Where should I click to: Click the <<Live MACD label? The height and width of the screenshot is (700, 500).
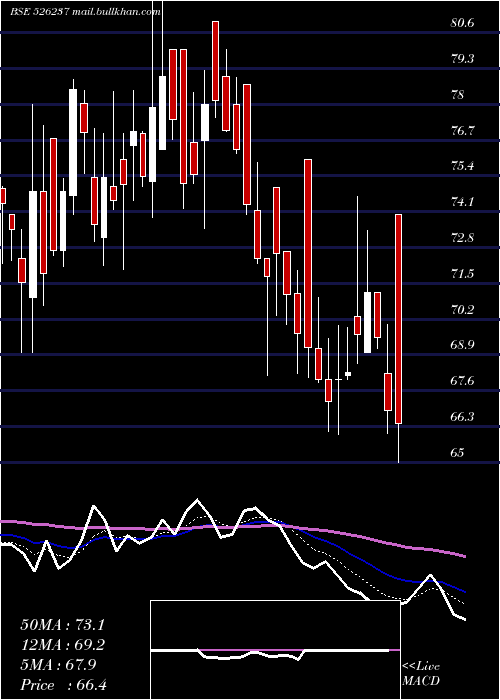point(421,673)
